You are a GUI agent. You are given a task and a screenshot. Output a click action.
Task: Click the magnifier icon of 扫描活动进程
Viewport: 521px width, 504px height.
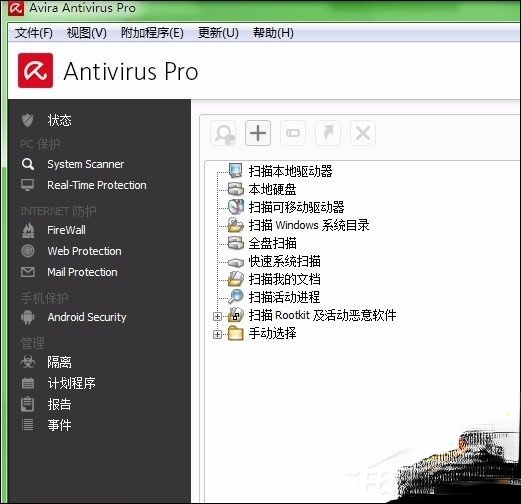coord(236,297)
